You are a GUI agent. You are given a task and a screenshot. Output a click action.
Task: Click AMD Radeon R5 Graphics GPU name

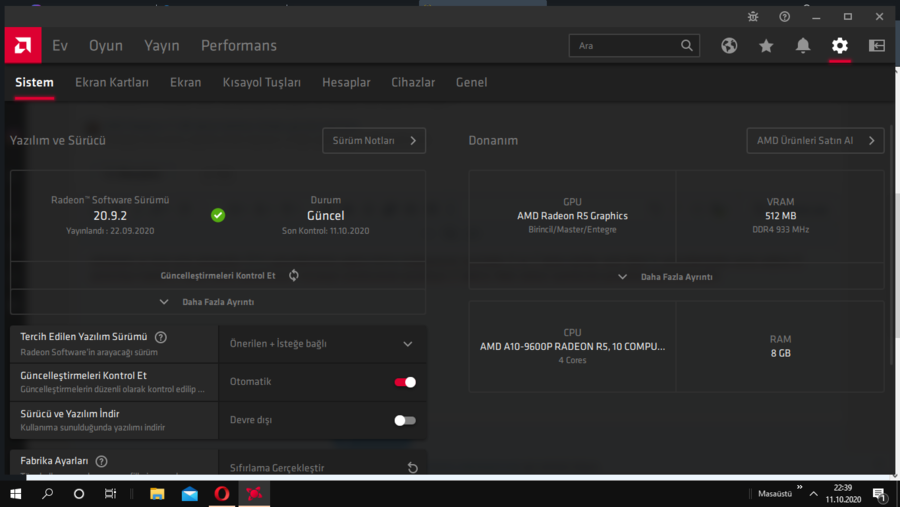(x=572, y=216)
